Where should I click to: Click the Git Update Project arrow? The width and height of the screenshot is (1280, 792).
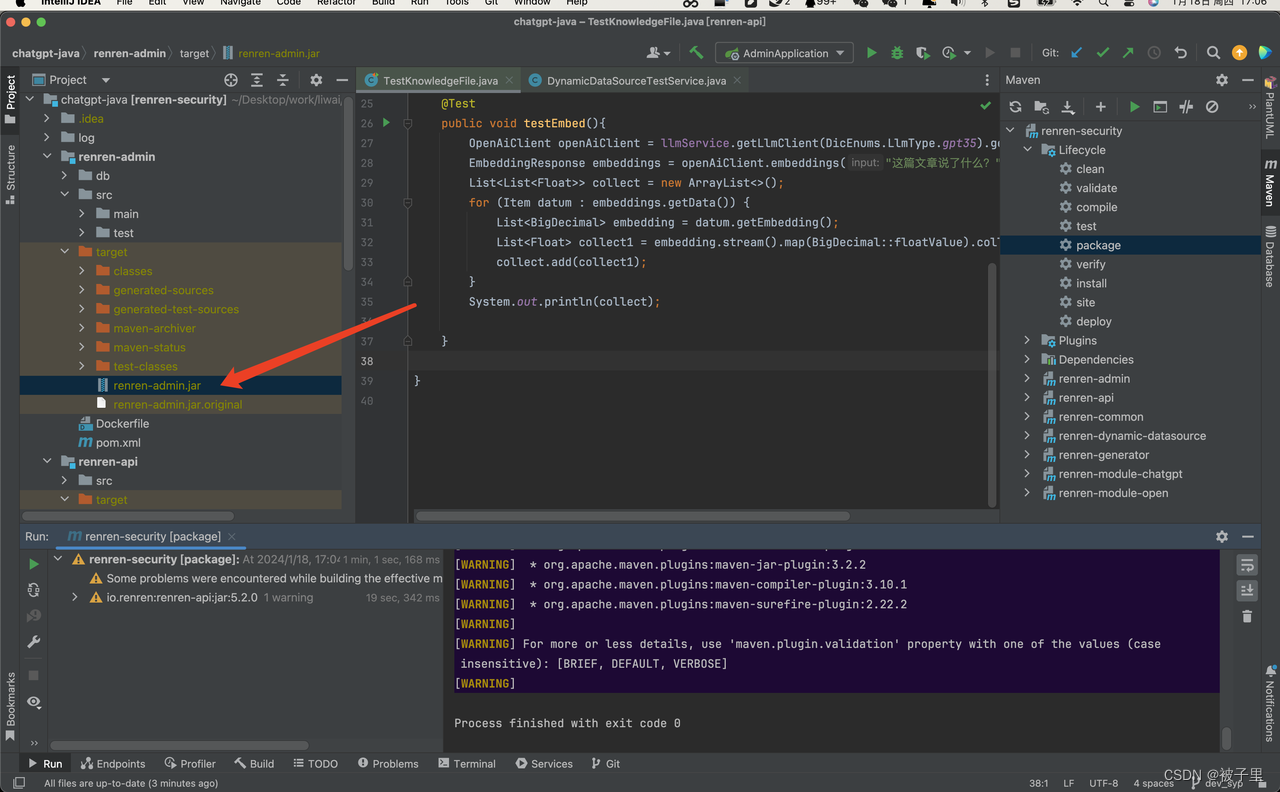coord(1076,53)
